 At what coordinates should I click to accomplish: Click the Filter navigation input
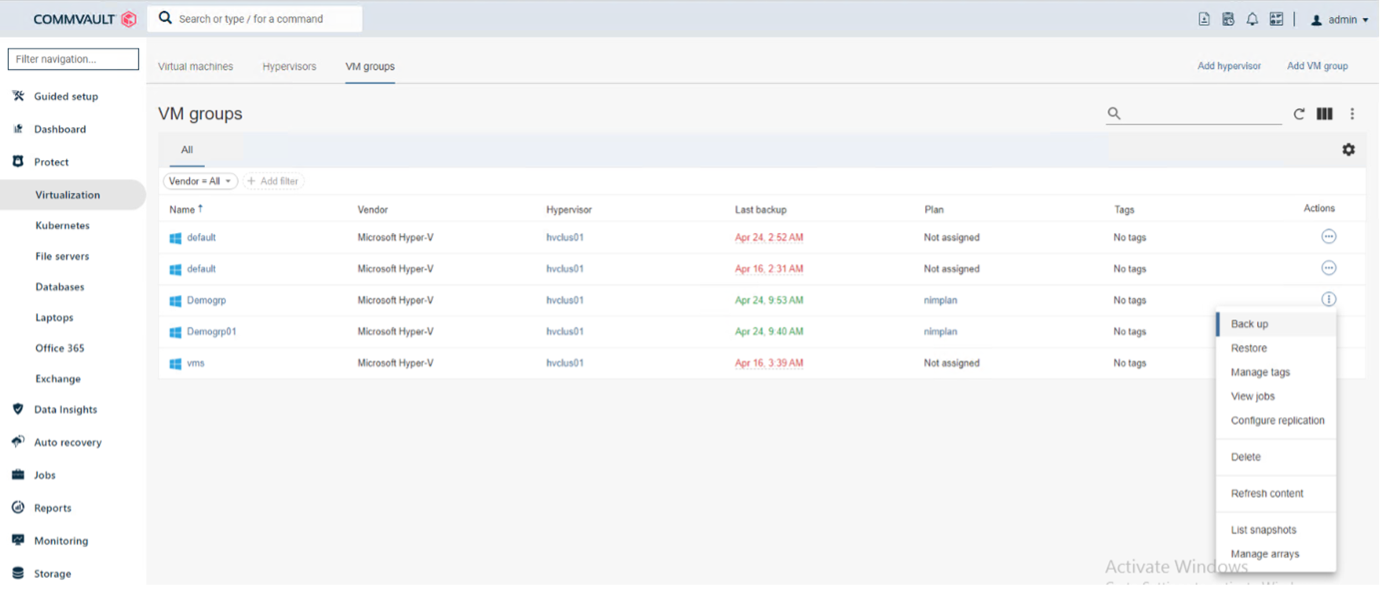73,59
